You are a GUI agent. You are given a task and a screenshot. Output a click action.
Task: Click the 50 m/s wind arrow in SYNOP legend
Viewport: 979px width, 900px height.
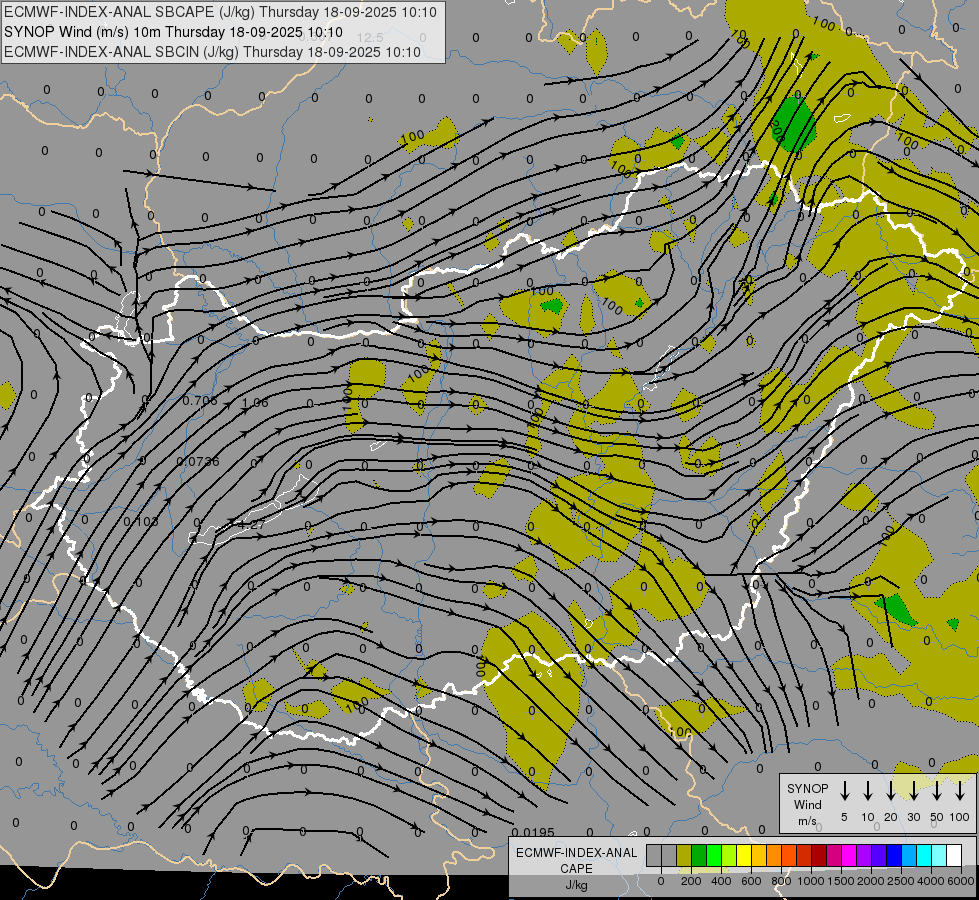point(937,790)
